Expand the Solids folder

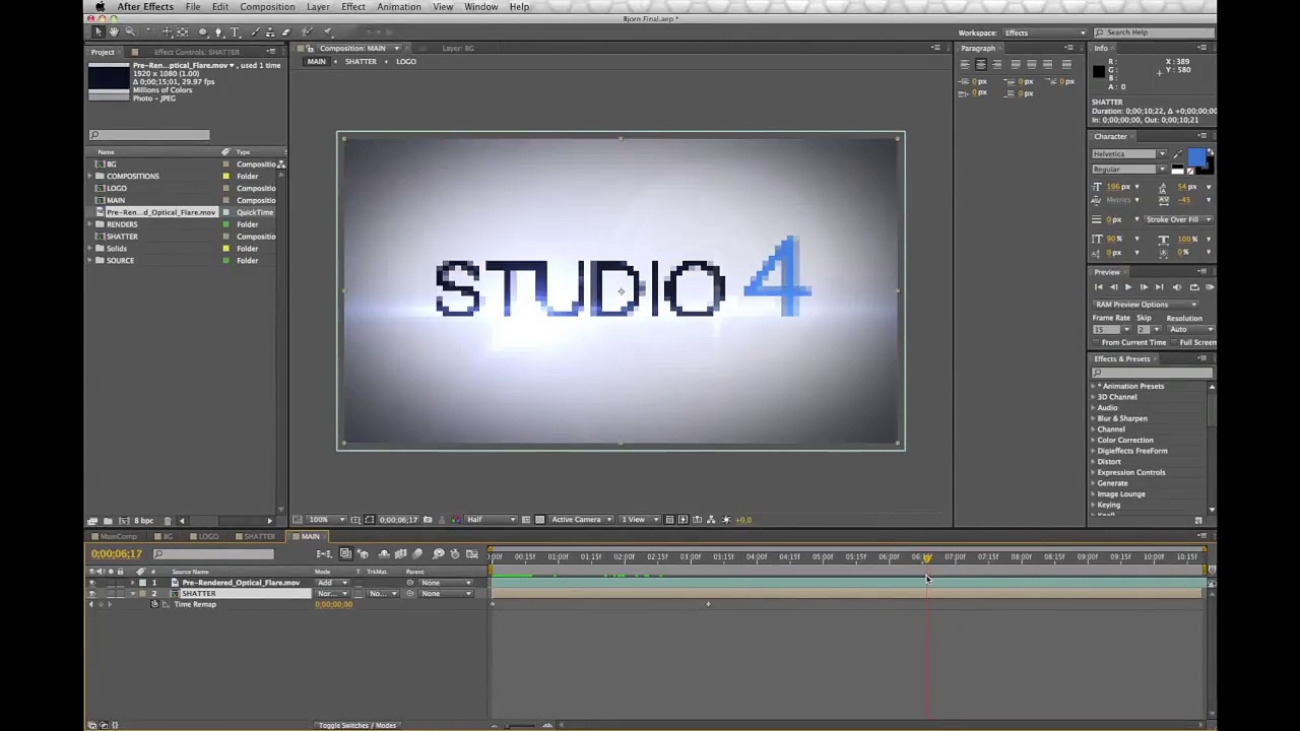91,248
